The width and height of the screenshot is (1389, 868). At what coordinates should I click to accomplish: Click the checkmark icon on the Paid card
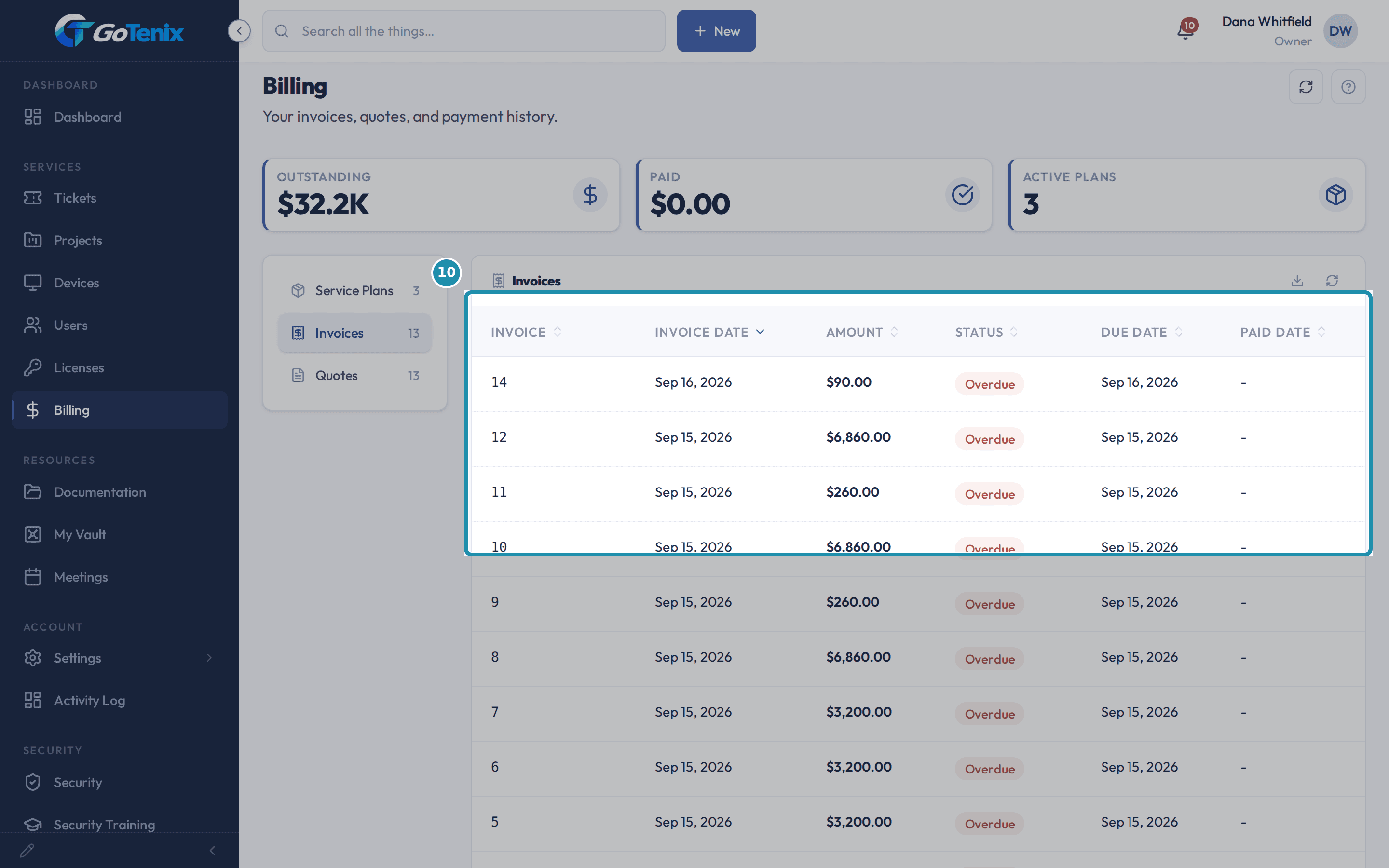point(963,195)
